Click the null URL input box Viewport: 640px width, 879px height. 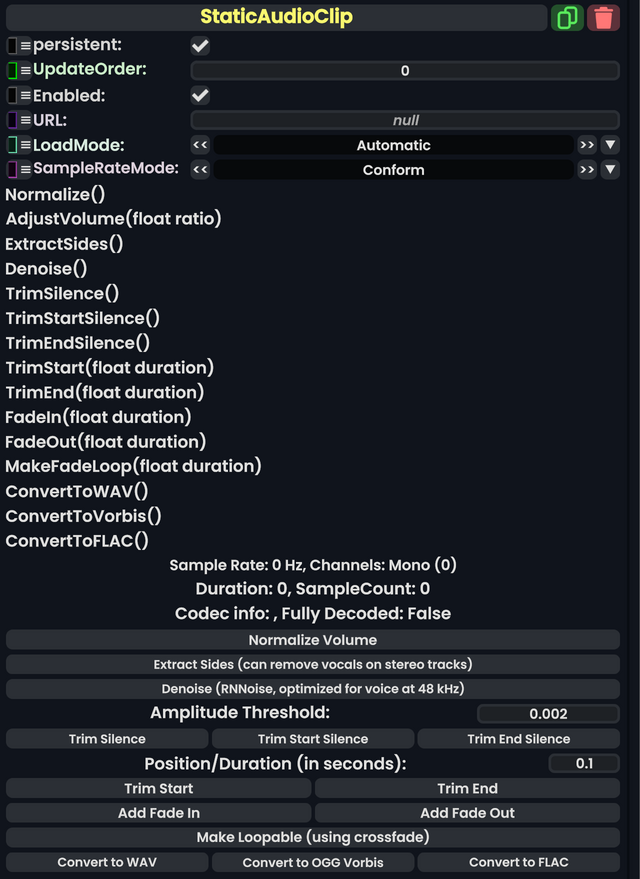click(405, 120)
